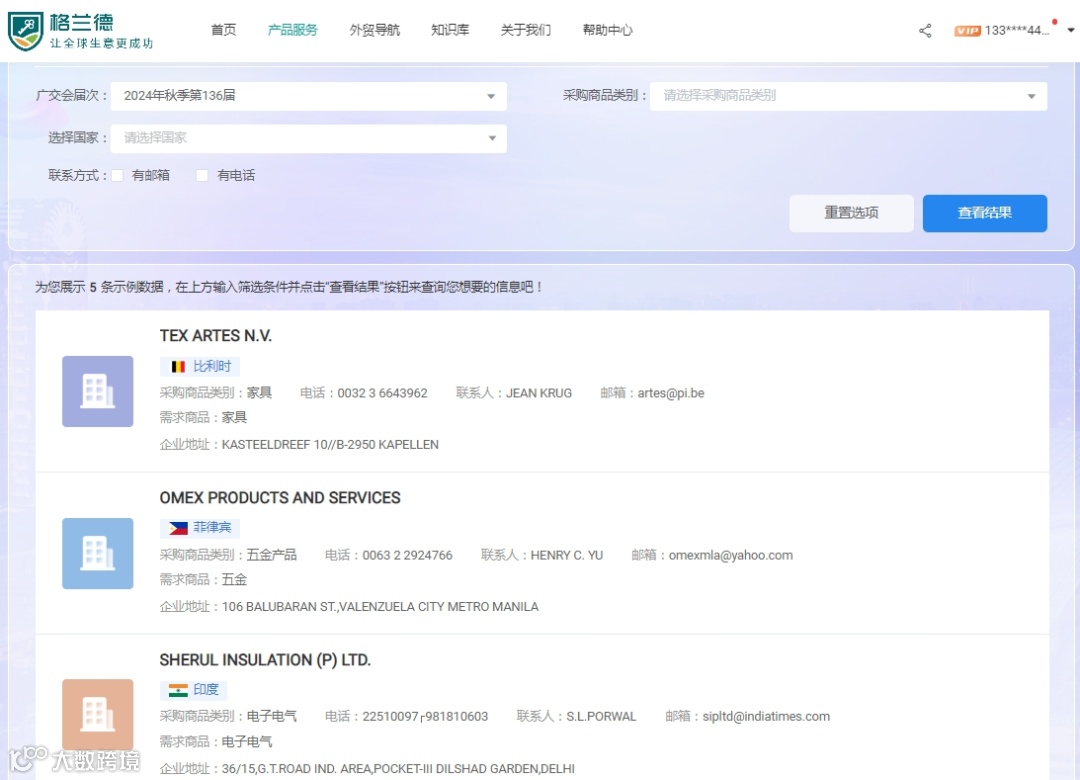
Task: Enable the 有邮箱 checkbox
Action: (118, 176)
